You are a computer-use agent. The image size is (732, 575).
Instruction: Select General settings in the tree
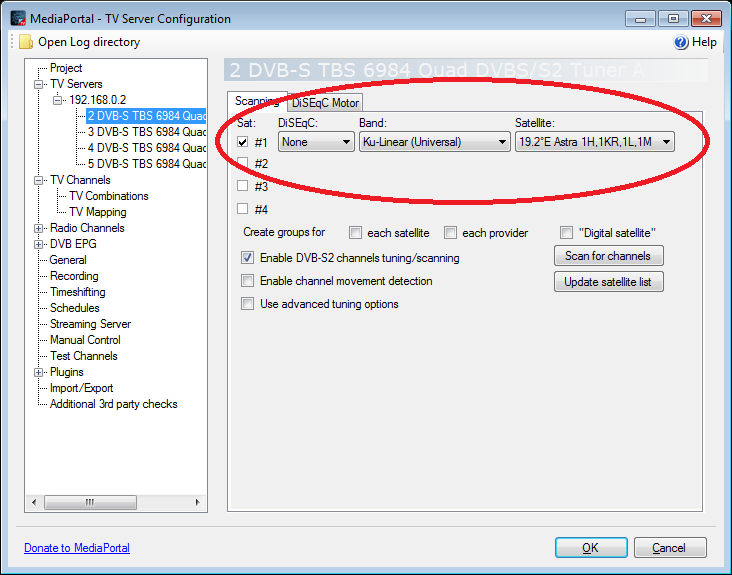pos(68,260)
